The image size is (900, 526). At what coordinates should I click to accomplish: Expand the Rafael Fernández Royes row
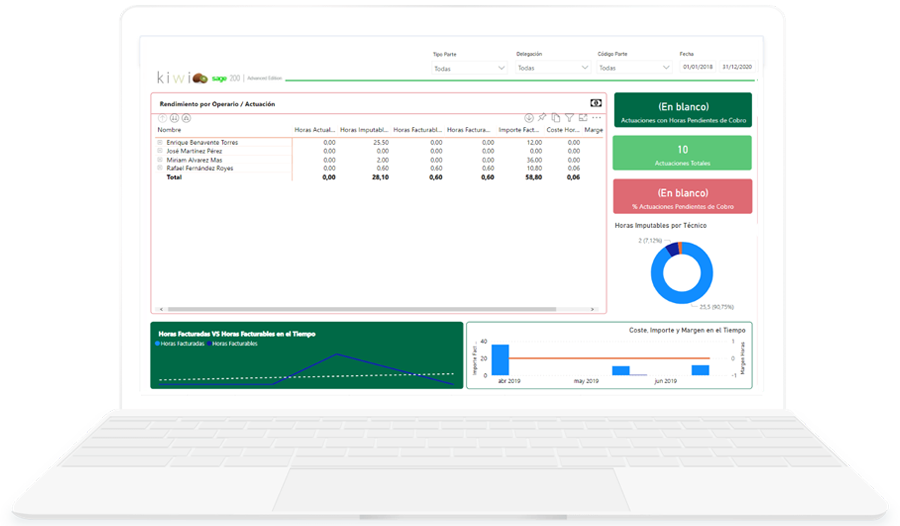click(160, 168)
